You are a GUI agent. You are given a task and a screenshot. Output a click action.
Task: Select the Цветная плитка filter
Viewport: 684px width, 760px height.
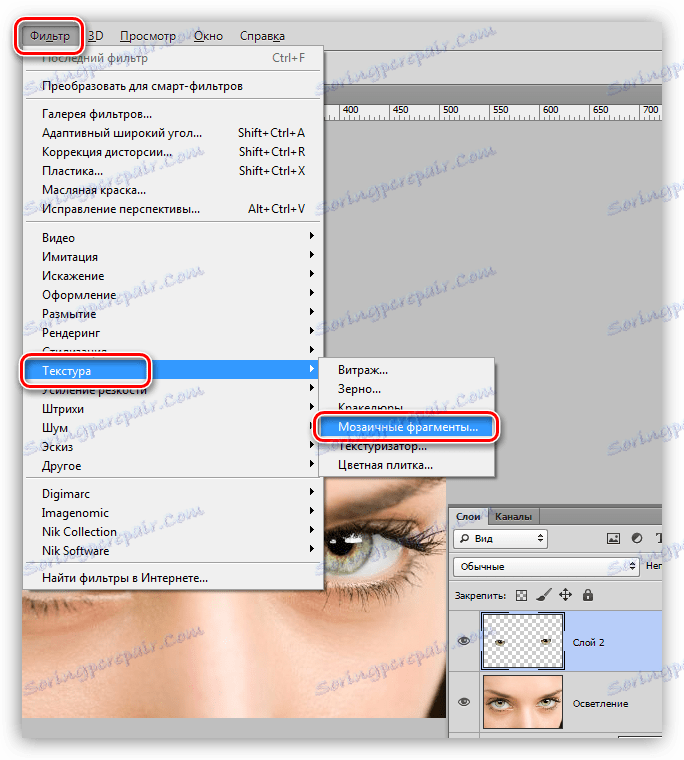pyautogui.click(x=406, y=465)
